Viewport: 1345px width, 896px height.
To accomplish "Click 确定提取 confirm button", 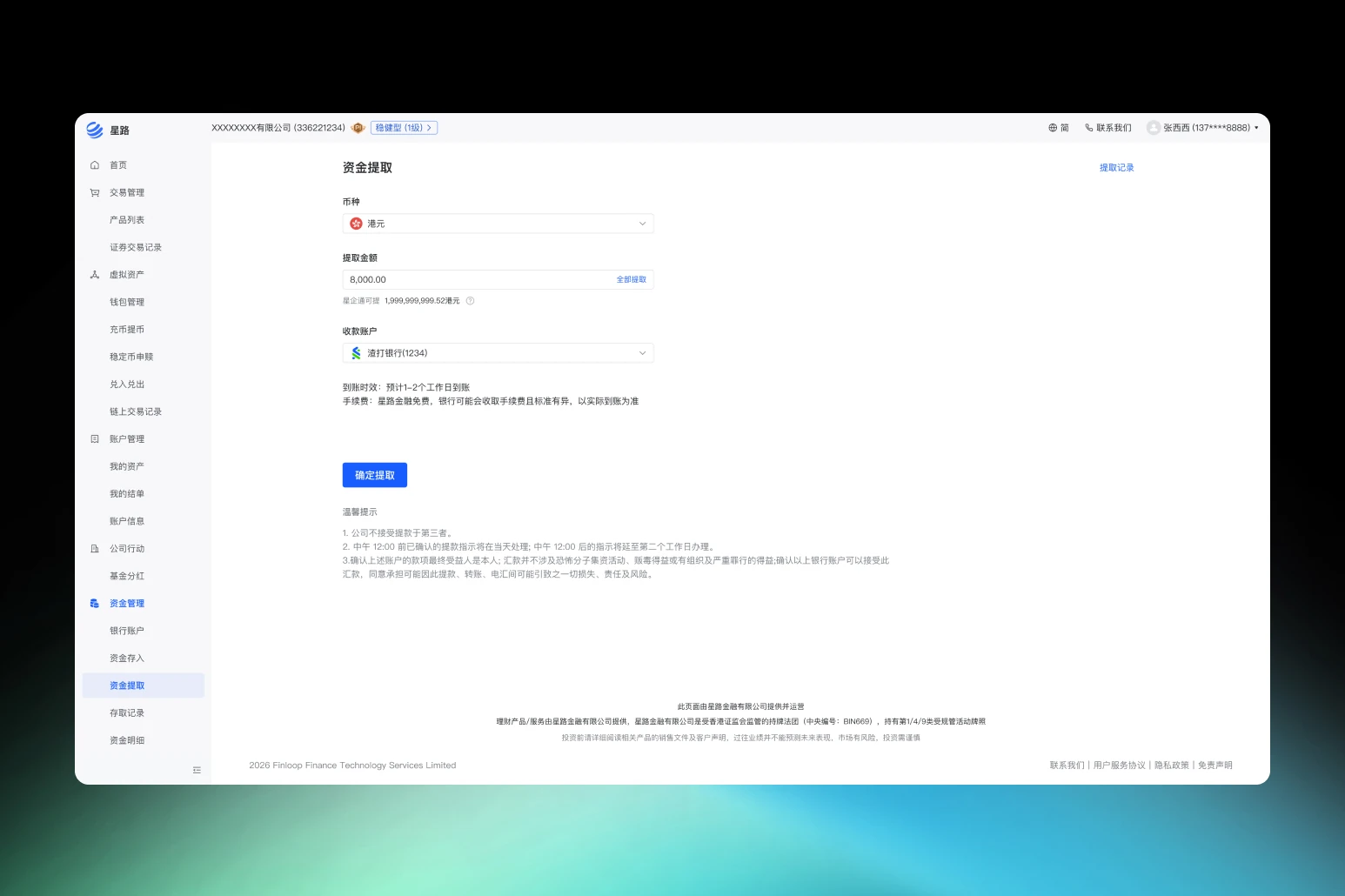I will click(x=375, y=475).
